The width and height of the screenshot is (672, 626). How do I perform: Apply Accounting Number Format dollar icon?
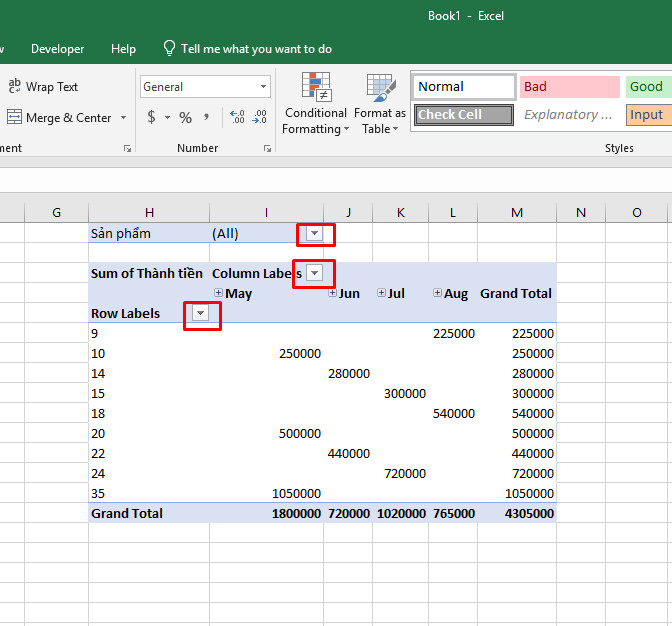pos(151,117)
